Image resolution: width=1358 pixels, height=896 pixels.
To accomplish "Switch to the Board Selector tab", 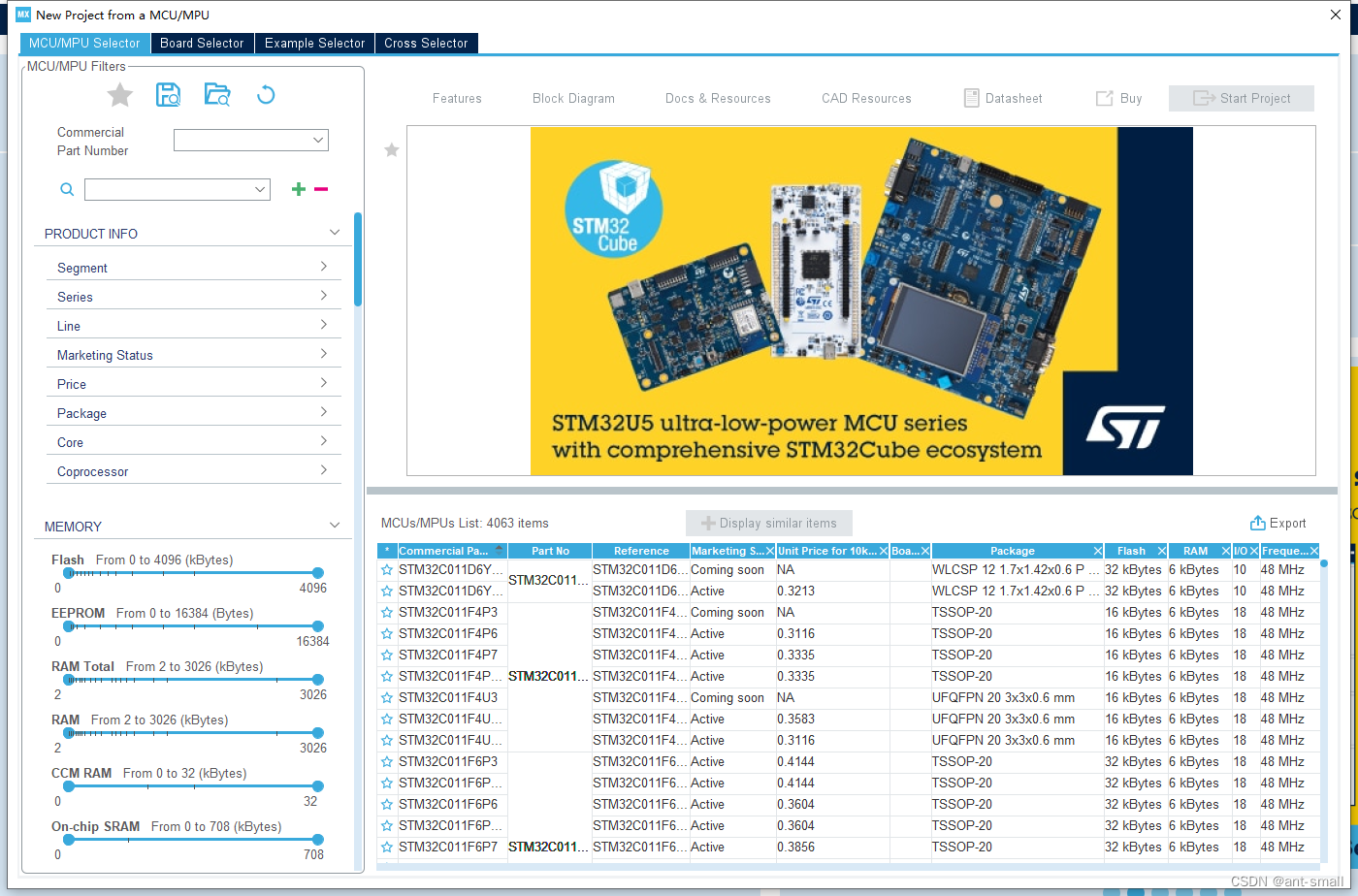I will coord(202,43).
